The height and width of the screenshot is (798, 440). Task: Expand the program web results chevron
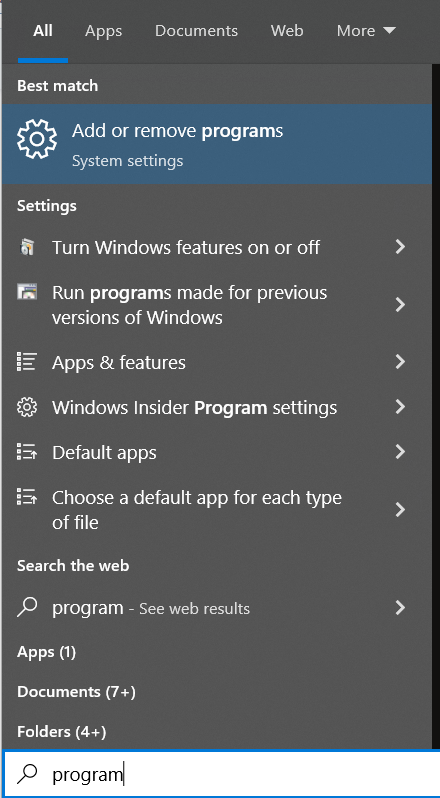pos(400,607)
